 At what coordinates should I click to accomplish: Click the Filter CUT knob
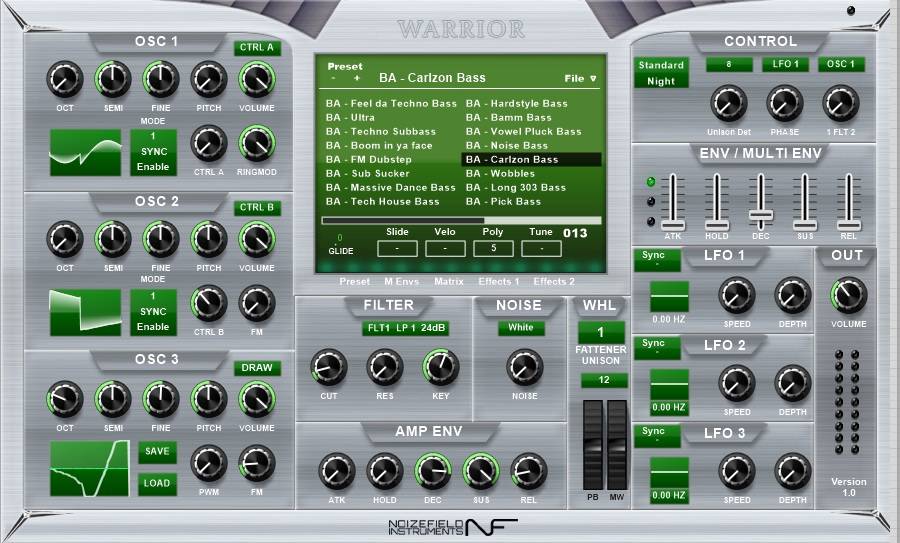pos(328,367)
